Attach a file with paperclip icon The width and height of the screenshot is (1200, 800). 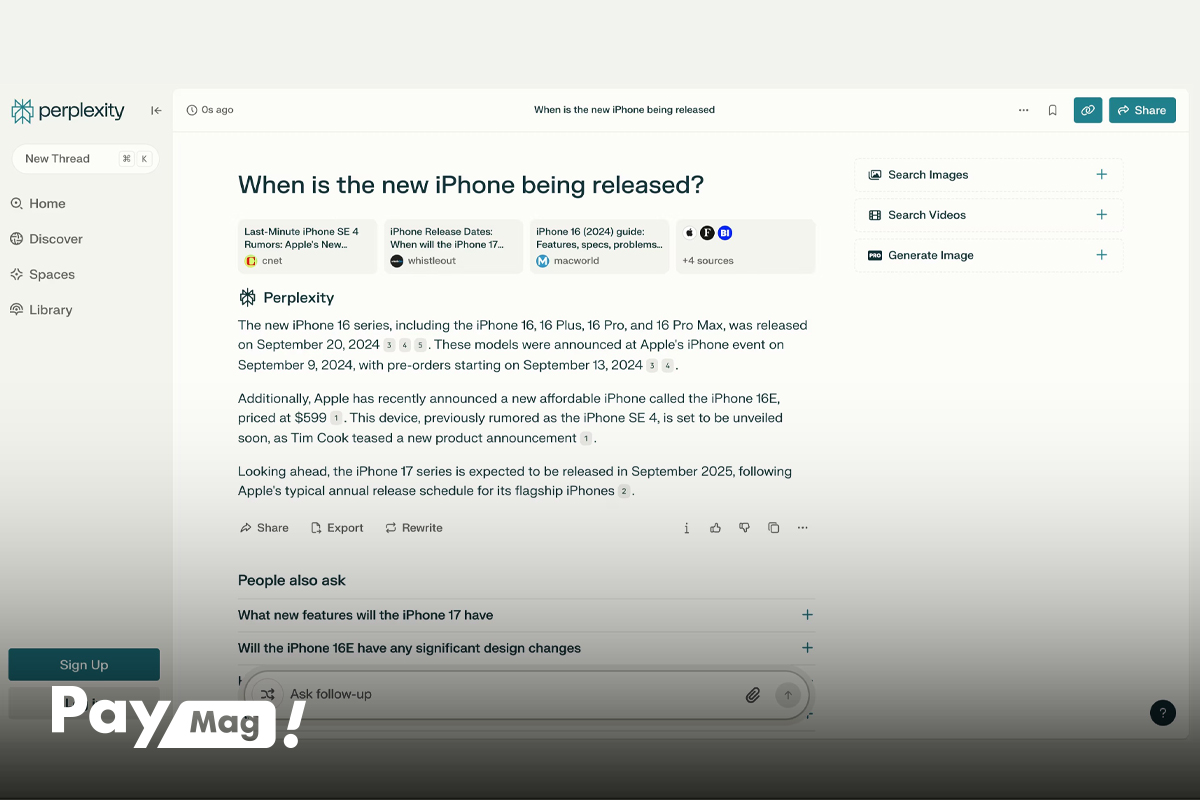pyautogui.click(x=753, y=695)
